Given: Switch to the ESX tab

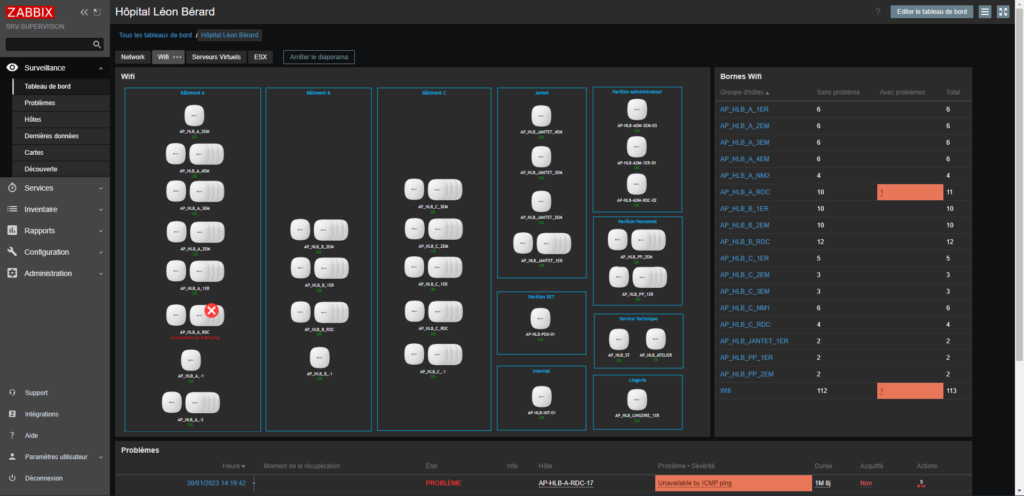Looking at the screenshot, I should tap(261, 57).
